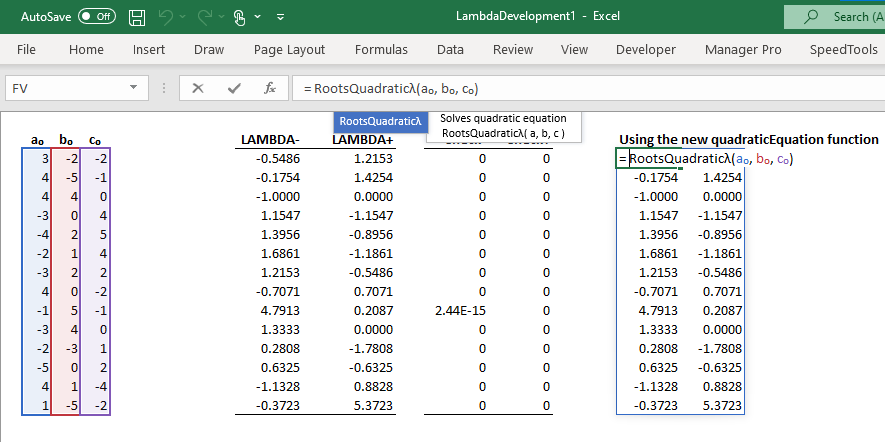The image size is (885, 442).
Task: Switch to the Home tab
Action: [x=86, y=50]
